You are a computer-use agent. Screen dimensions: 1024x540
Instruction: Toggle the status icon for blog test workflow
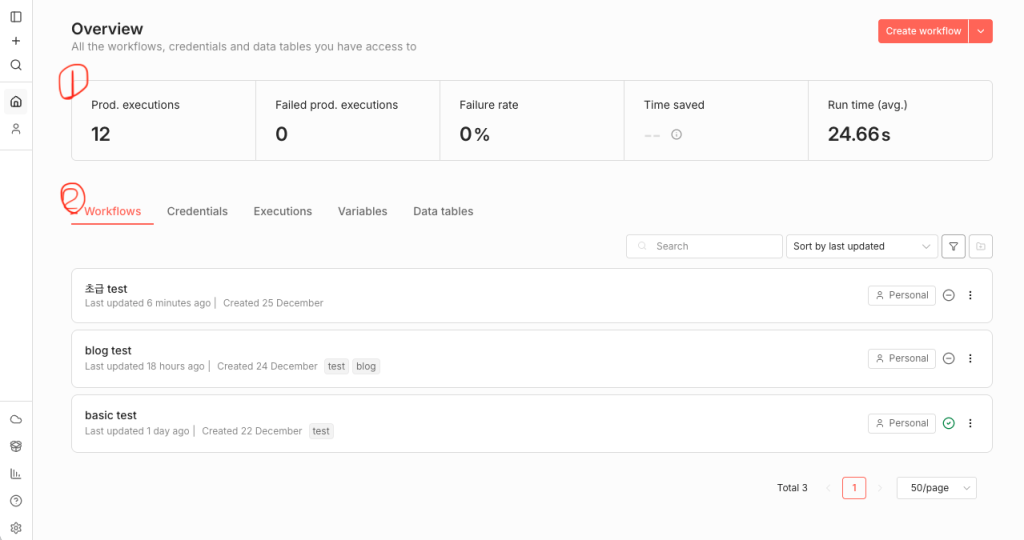pyautogui.click(x=949, y=358)
